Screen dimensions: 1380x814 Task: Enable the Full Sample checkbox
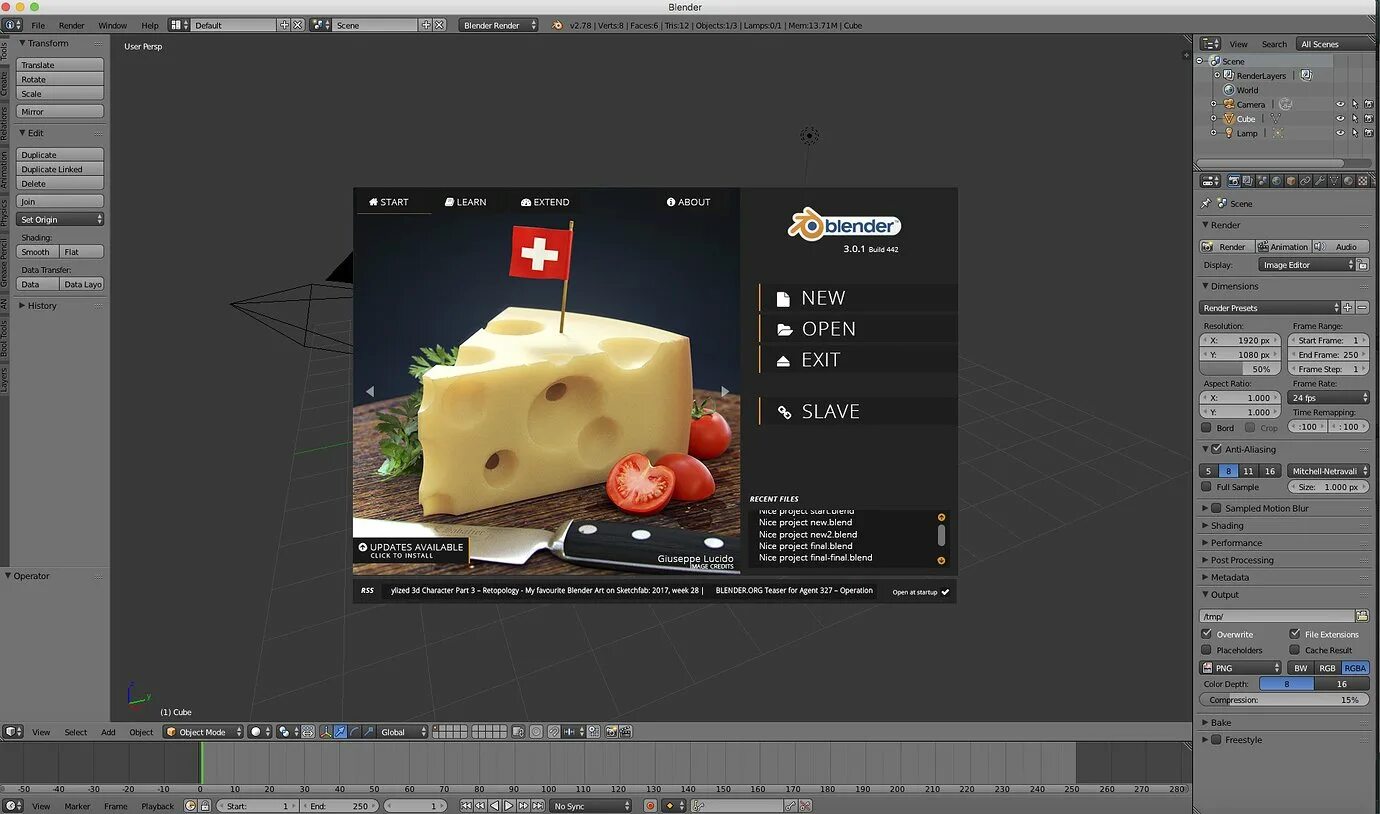coord(1206,487)
